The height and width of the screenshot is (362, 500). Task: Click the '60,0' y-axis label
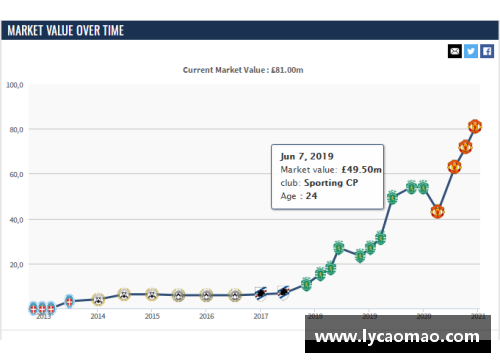click(17, 175)
